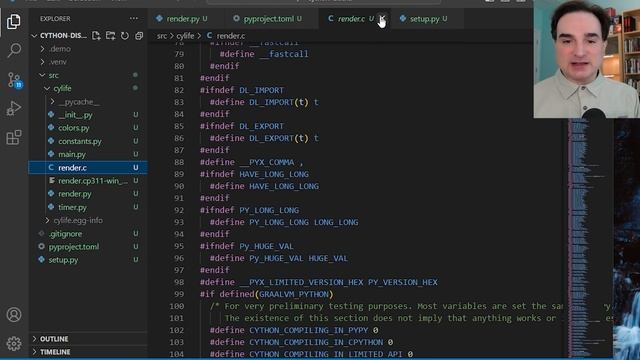The width and height of the screenshot is (640, 360).
Task: Click Py_HUGE_VAL on line 95
Action: coord(266,246)
